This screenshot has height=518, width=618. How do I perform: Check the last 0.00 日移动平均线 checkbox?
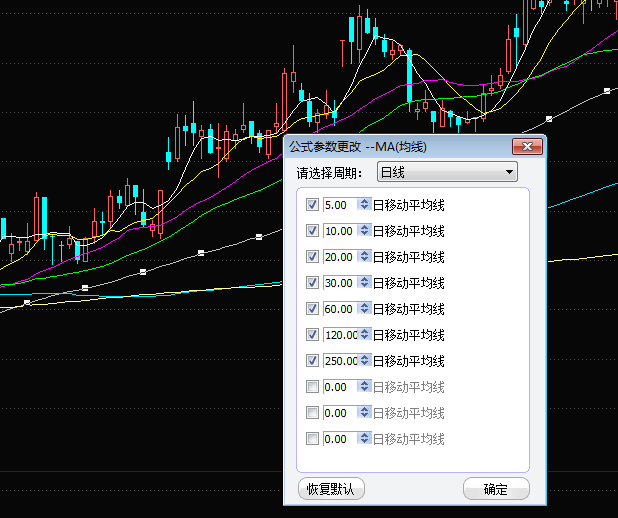pos(313,439)
